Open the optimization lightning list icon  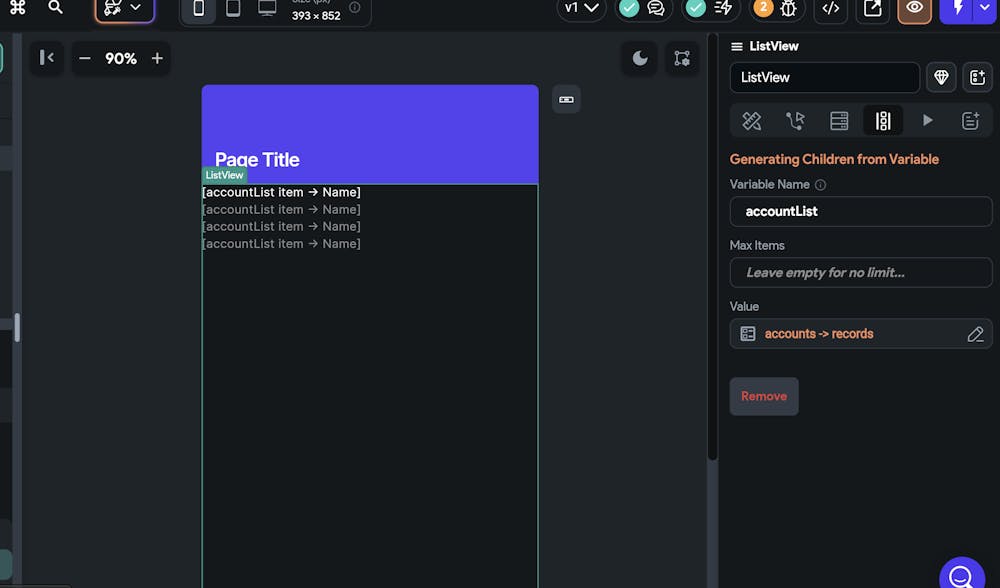[x=723, y=8]
